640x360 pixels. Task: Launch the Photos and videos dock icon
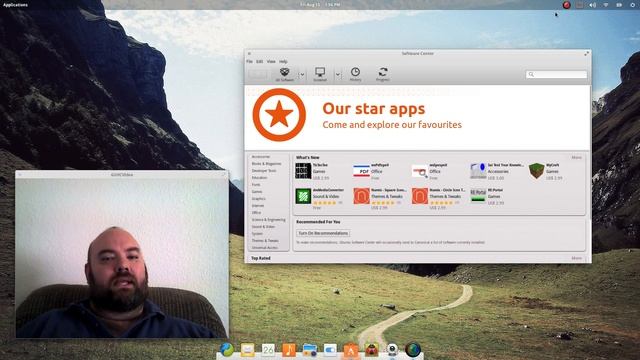click(x=310, y=350)
